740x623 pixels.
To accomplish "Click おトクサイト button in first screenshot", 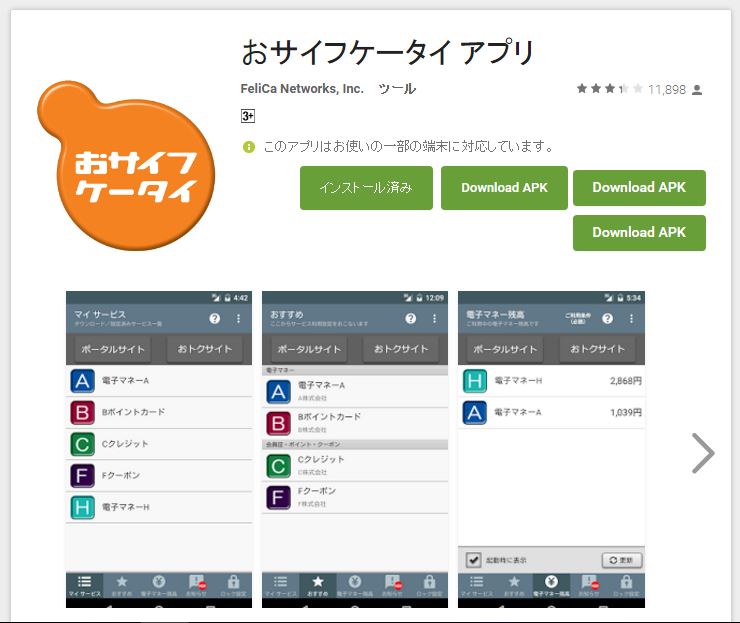I will (205, 349).
